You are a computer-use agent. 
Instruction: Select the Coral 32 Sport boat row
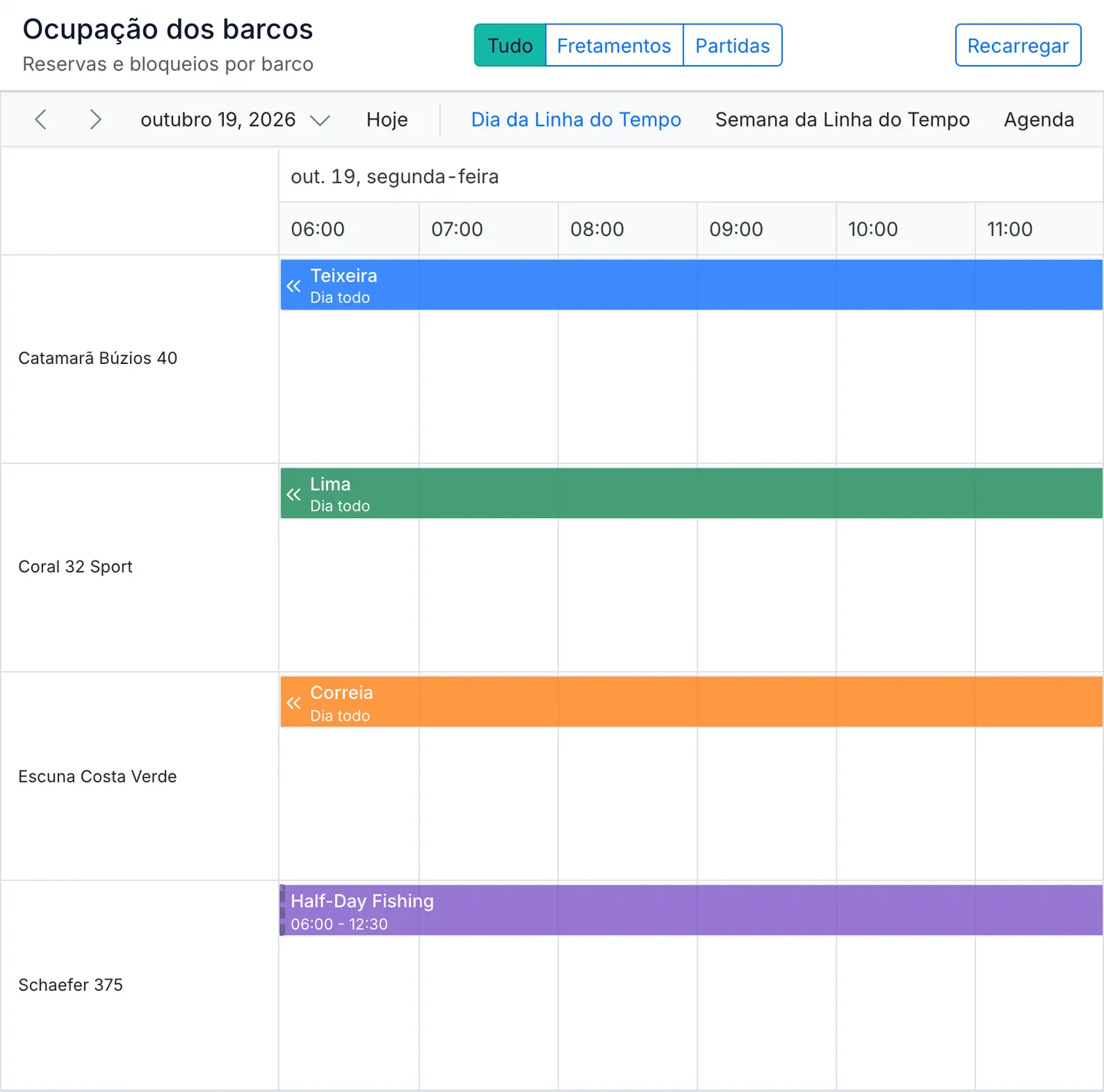pyautogui.click(x=140, y=567)
